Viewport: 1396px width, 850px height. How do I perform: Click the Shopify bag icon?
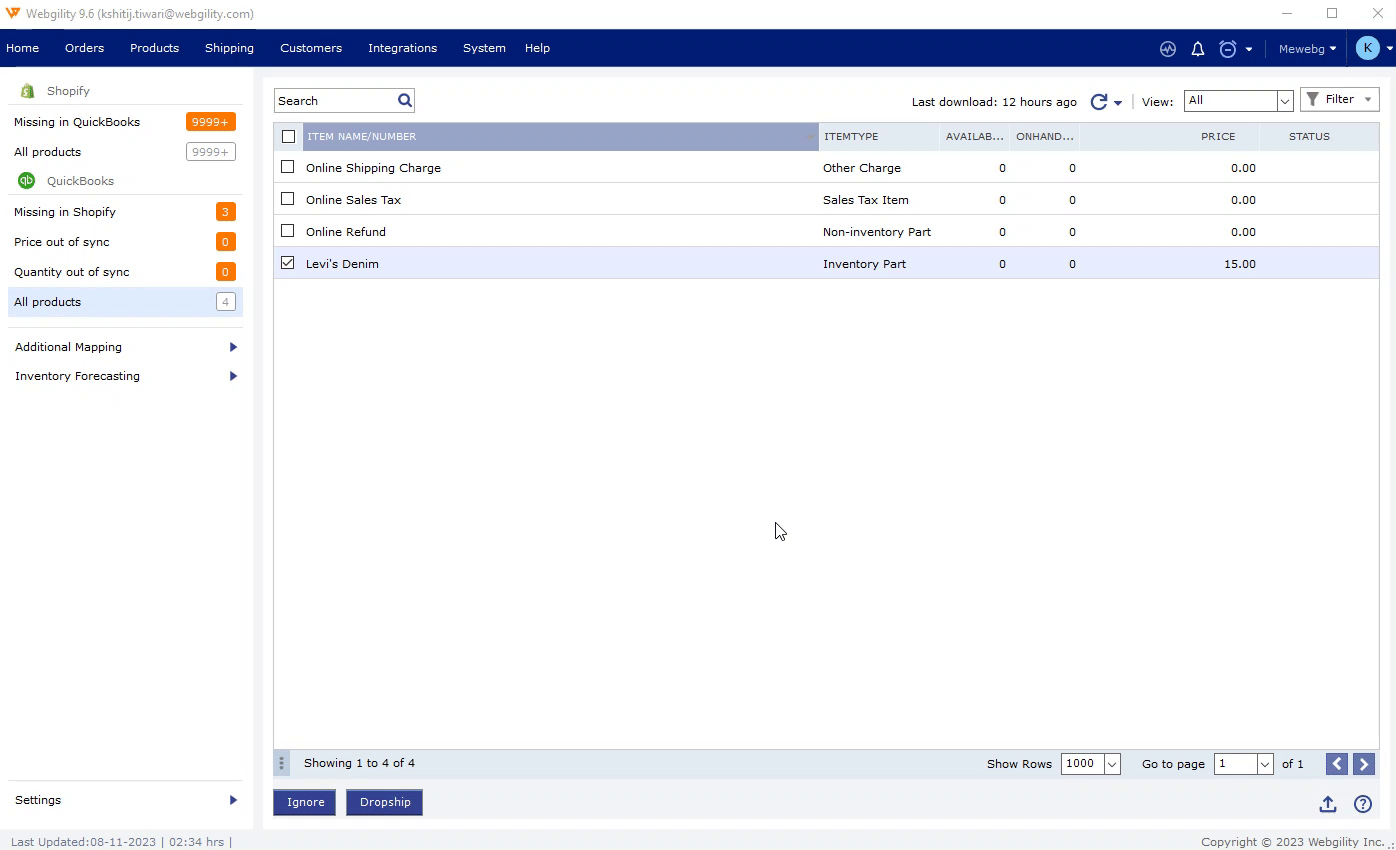[28, 91]
